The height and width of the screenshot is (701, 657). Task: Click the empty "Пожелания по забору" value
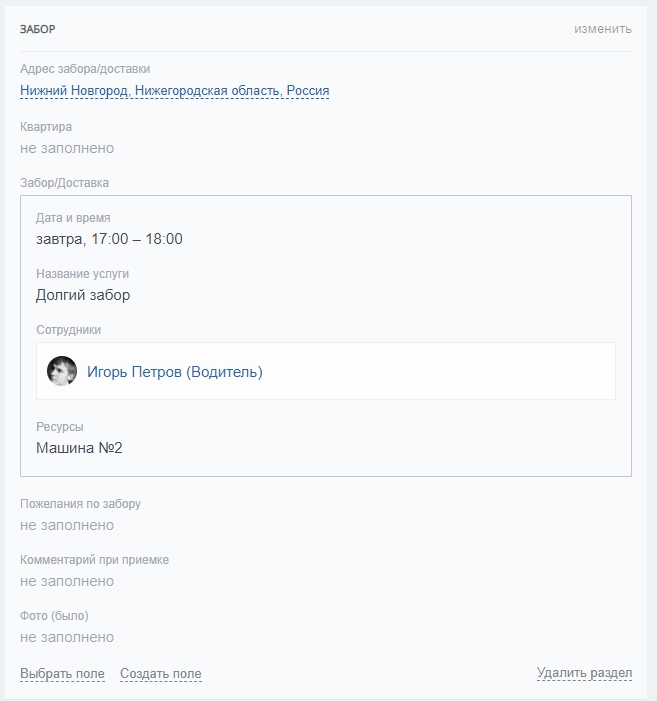pyautogui.click(x=67, y=525)
